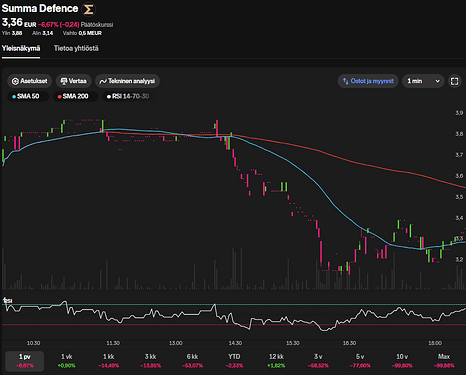The width and height of the screenshot is (466, 375).
Task: Click the 14.30 time axis label
Action: tap(235, 343)
